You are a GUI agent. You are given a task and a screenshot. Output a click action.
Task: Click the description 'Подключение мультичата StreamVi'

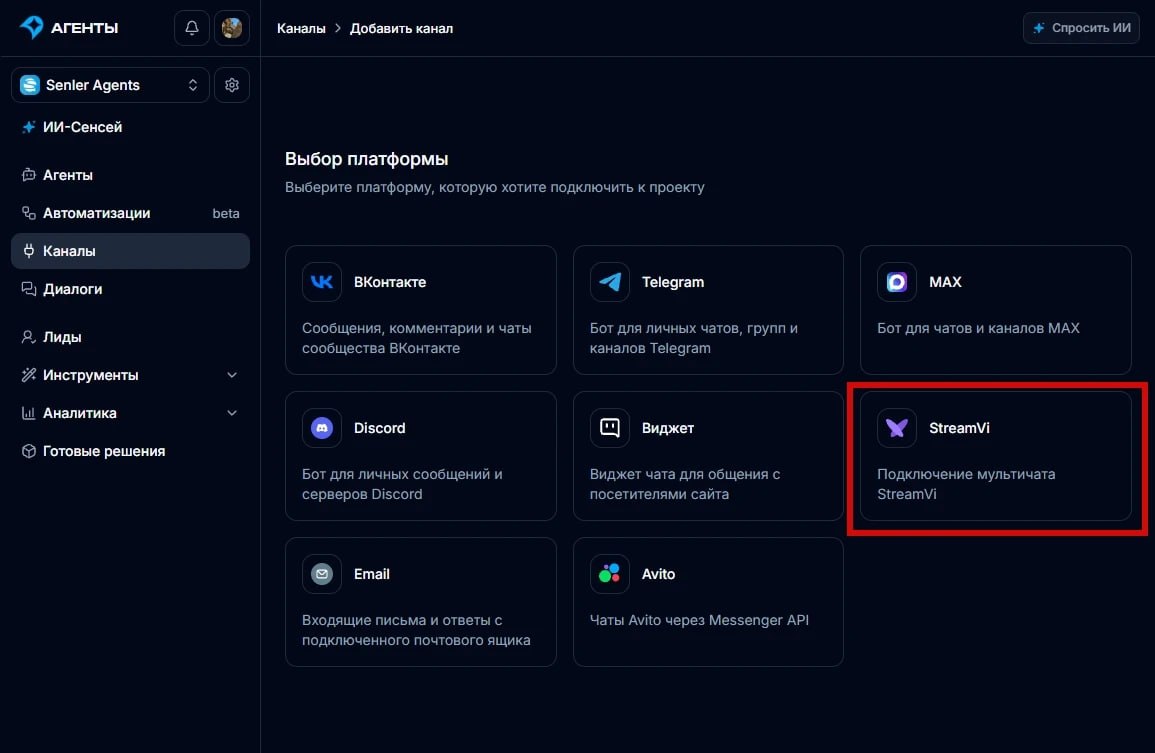(966, 484)
